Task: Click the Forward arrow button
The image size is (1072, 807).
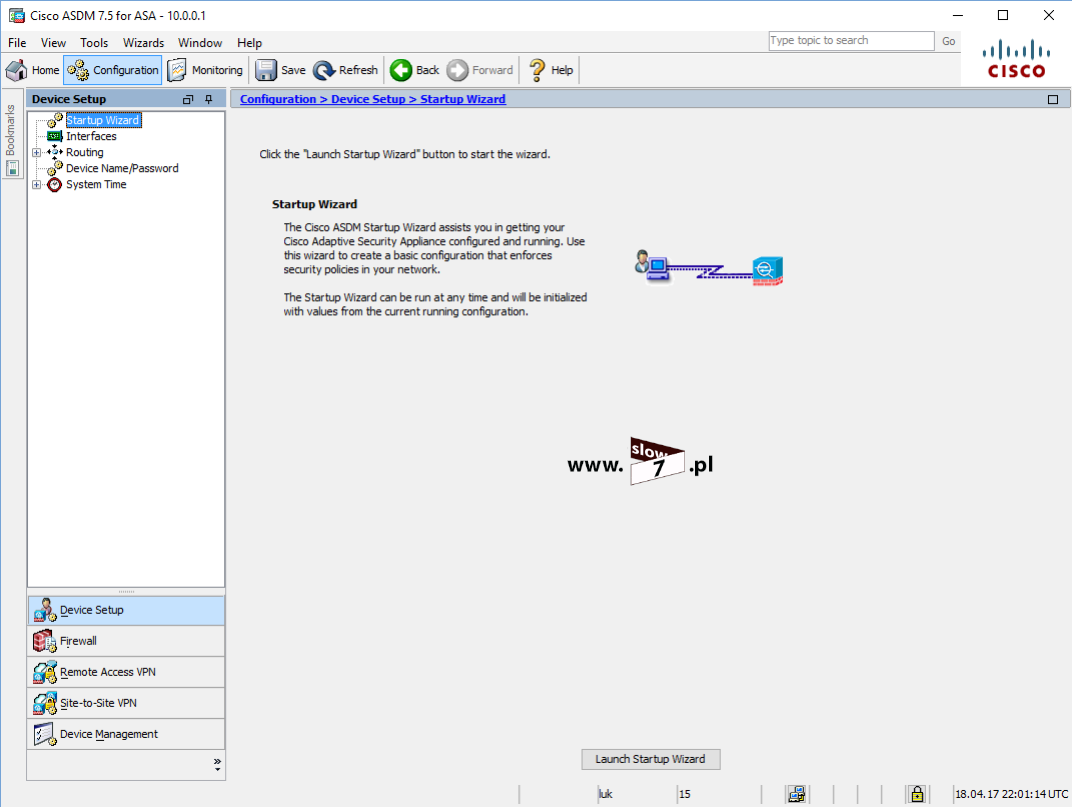Action: click(480, 70)
